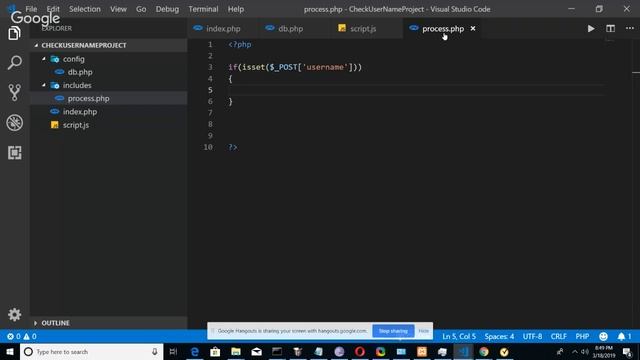Image resolution: width=640 pixels, height=360 pixels.
Task: Show notifications using the bell icon
Action: (624, 336)
